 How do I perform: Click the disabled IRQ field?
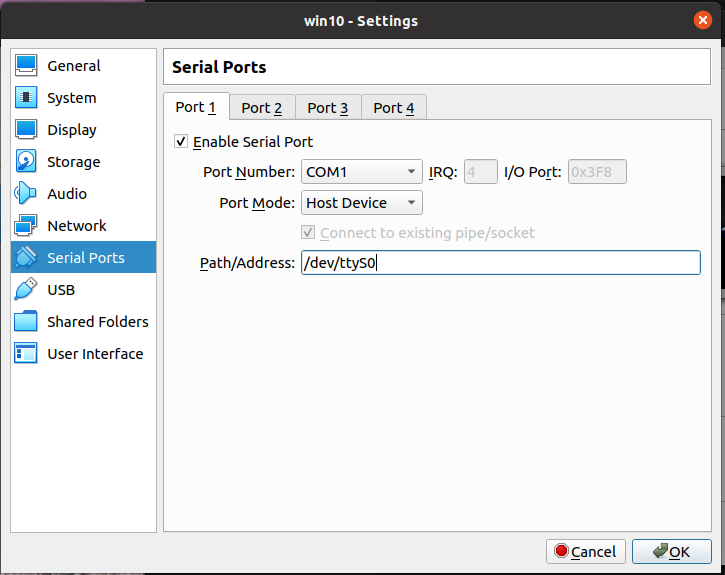[481, 172]
